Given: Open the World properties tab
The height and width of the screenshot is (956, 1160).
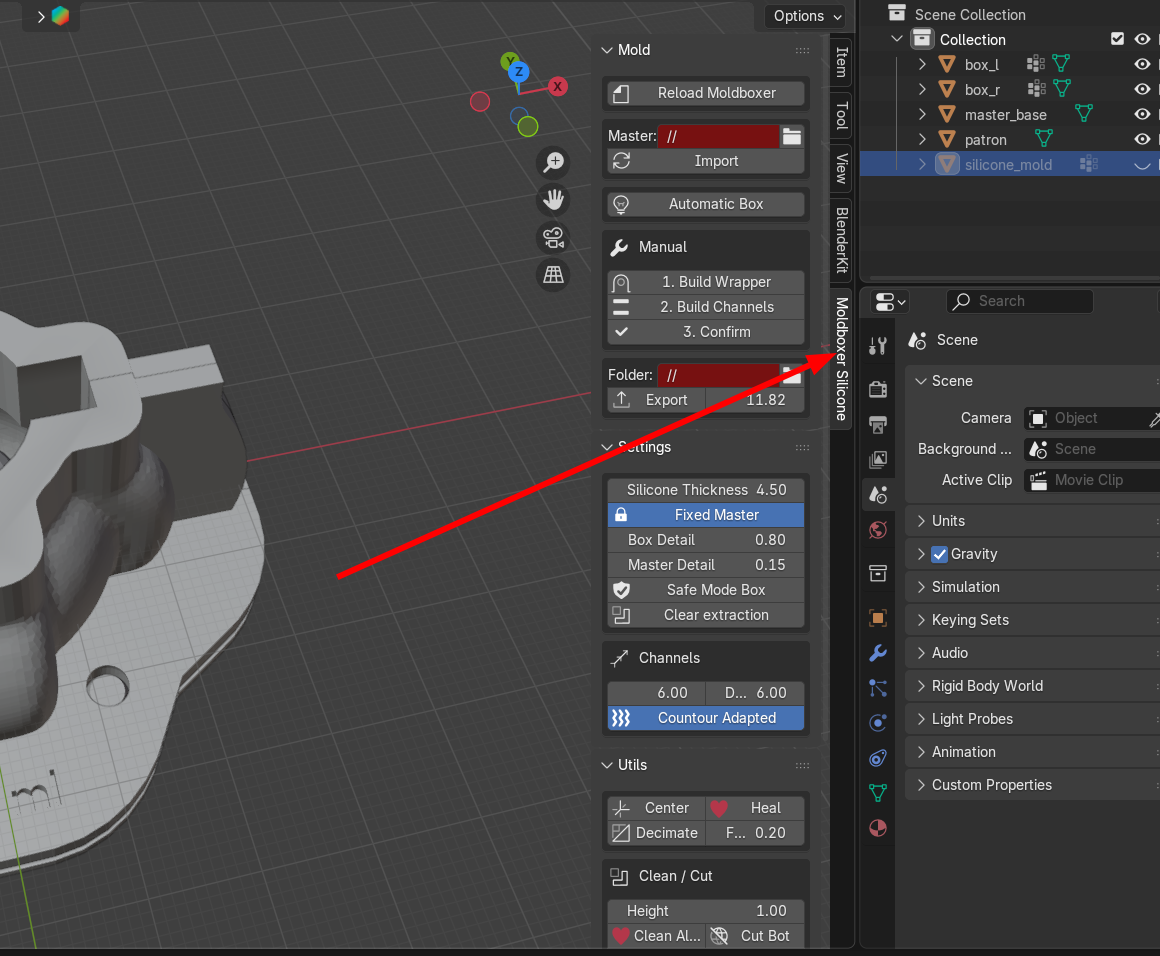Looking at the screenshot, I should 877,529.
